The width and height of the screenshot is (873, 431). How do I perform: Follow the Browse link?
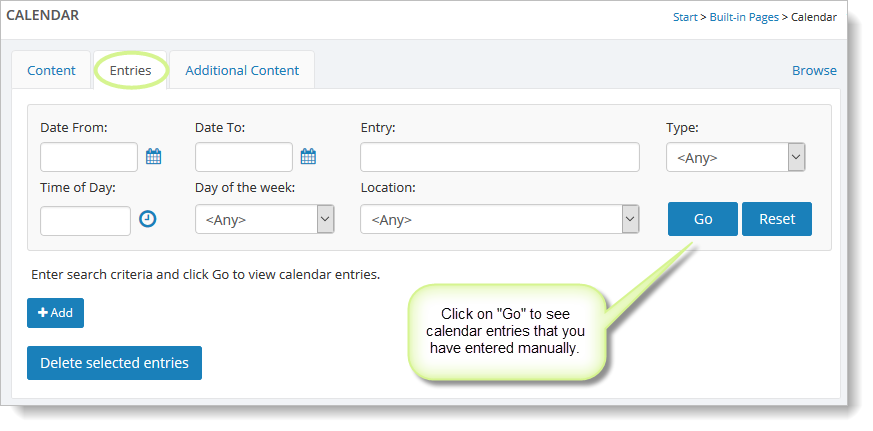(x=814, y=70)
